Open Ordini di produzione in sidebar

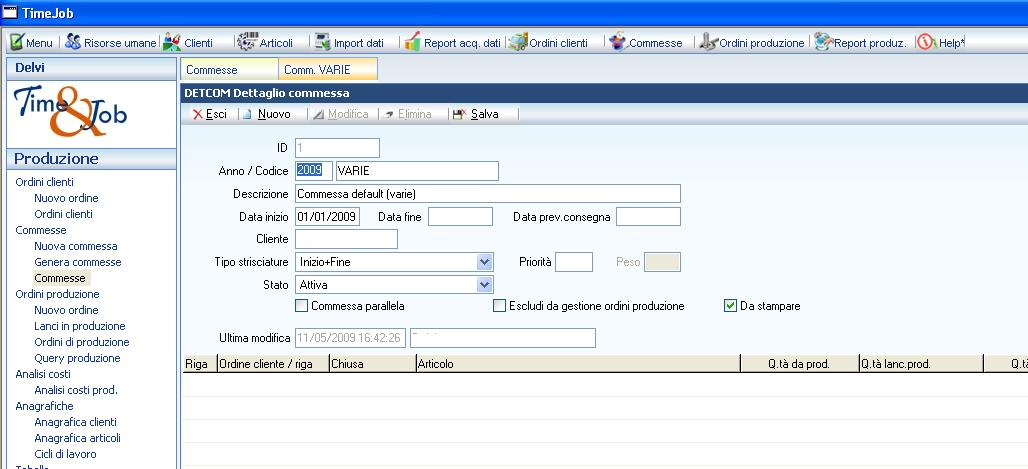click(x=82, y=342)
